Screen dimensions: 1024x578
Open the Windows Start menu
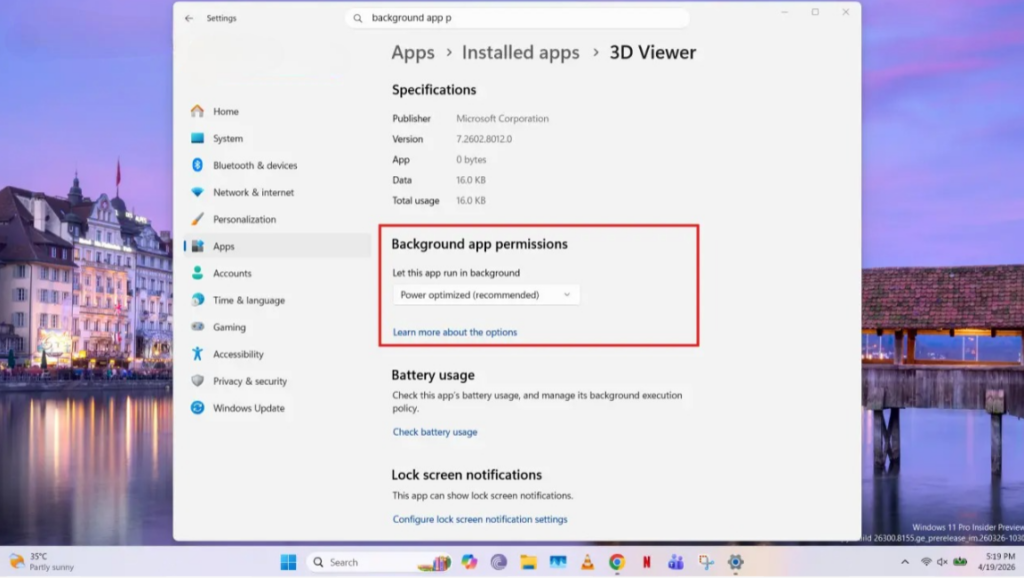point(288,562)
